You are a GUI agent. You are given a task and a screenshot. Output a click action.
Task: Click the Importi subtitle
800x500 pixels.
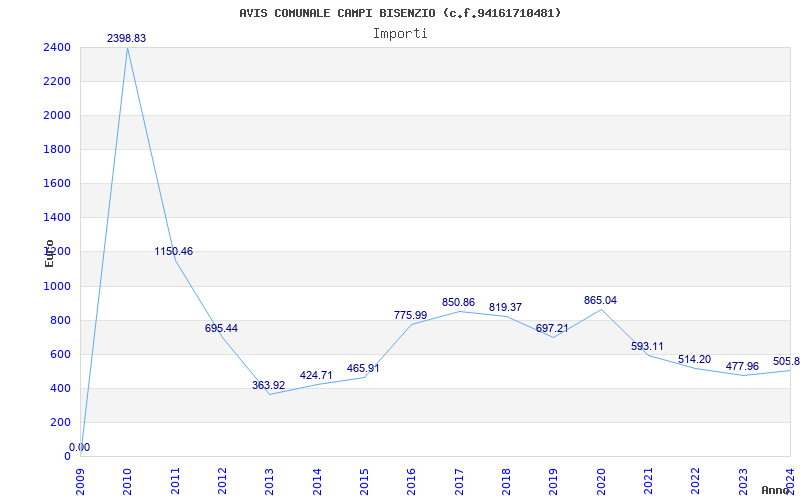coord(400,34)
